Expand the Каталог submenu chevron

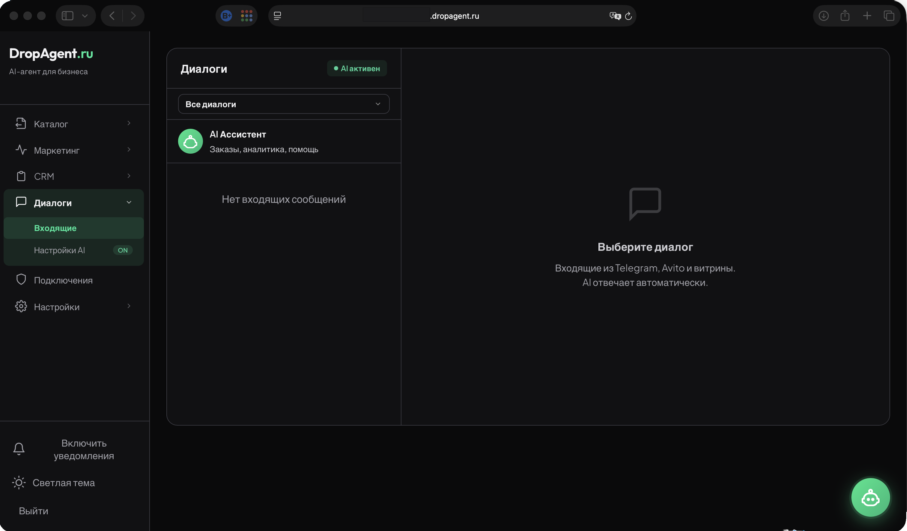[129, 124]
